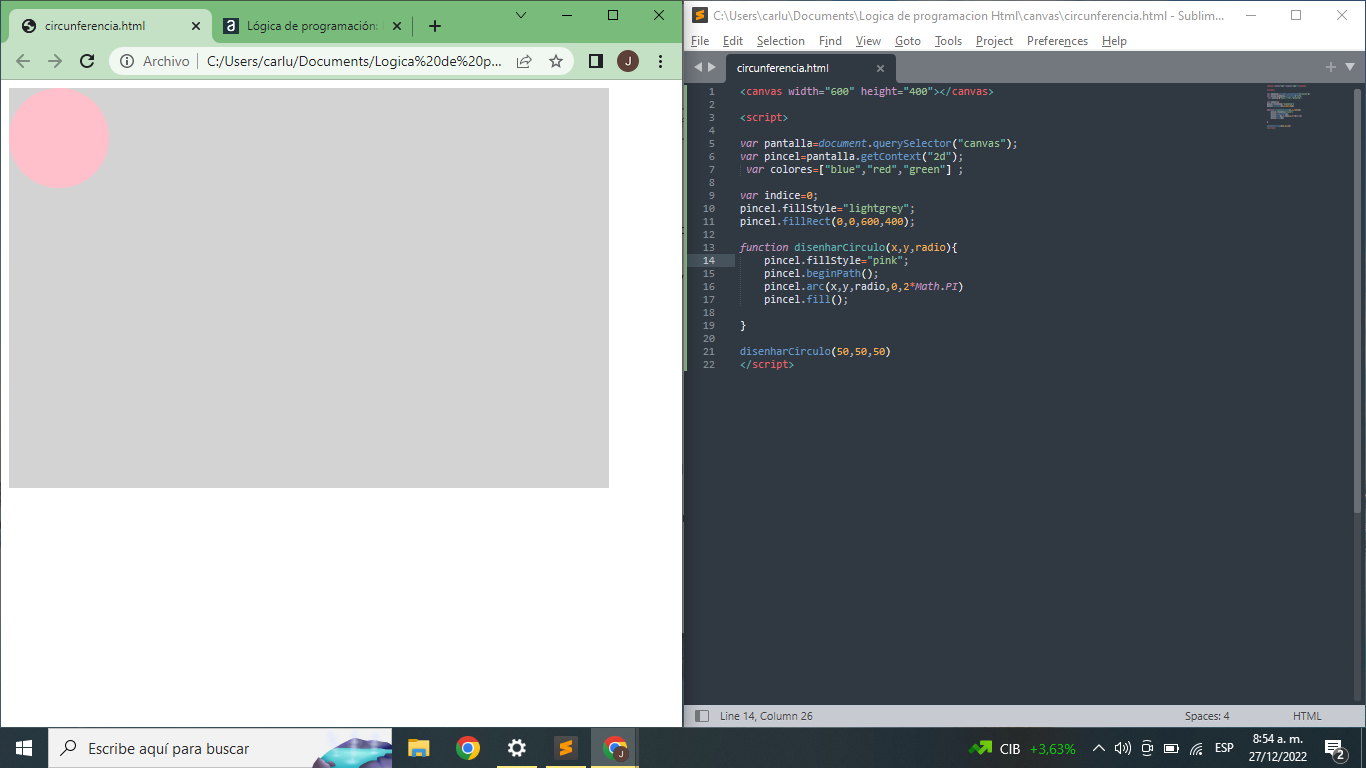Screen dimensions: 1366x768
Task: Add new tab with Sublime plus icon
Action: pos(1331,67)
